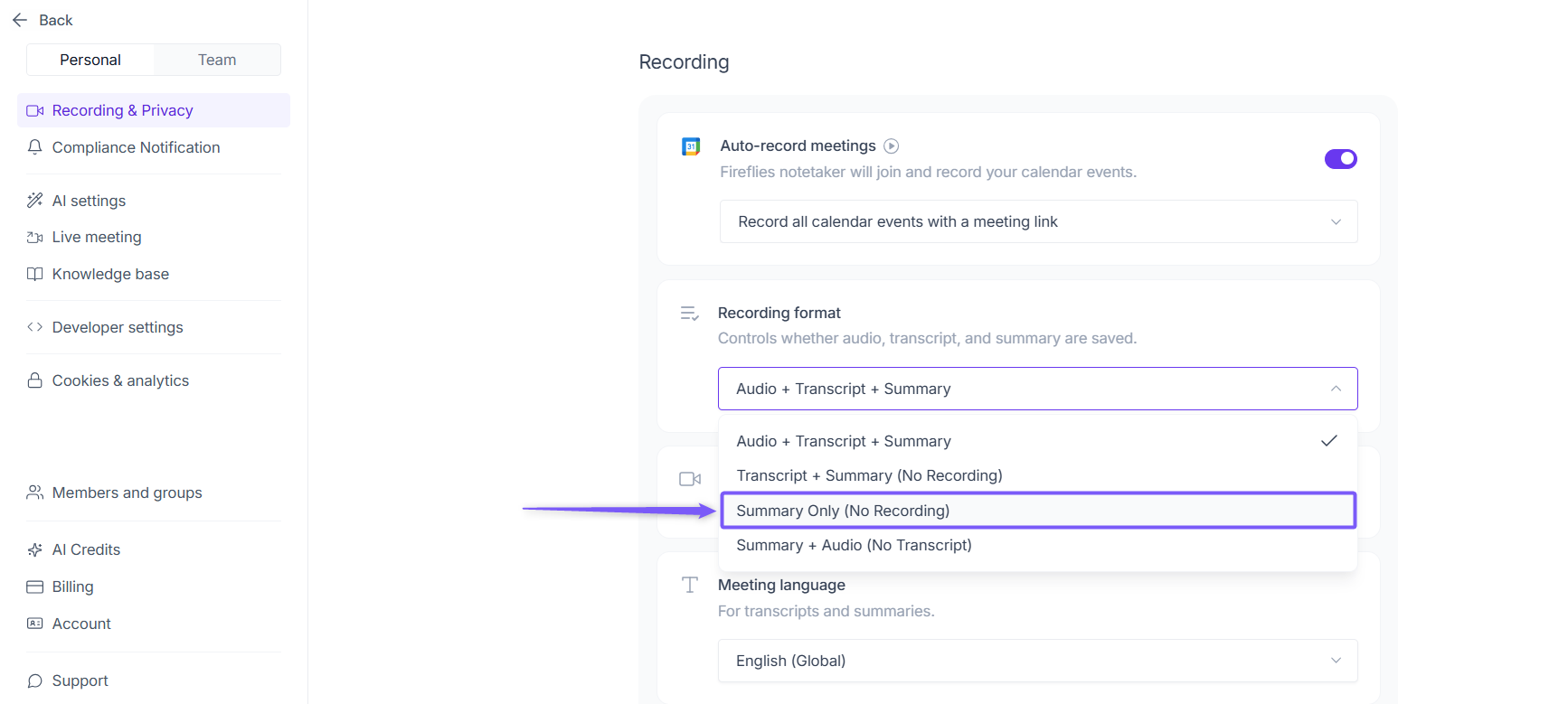The width and height of the screenshot is (1568, 704).
Task: Click the AI settings magic wand icon
Action: coord(35,201)
